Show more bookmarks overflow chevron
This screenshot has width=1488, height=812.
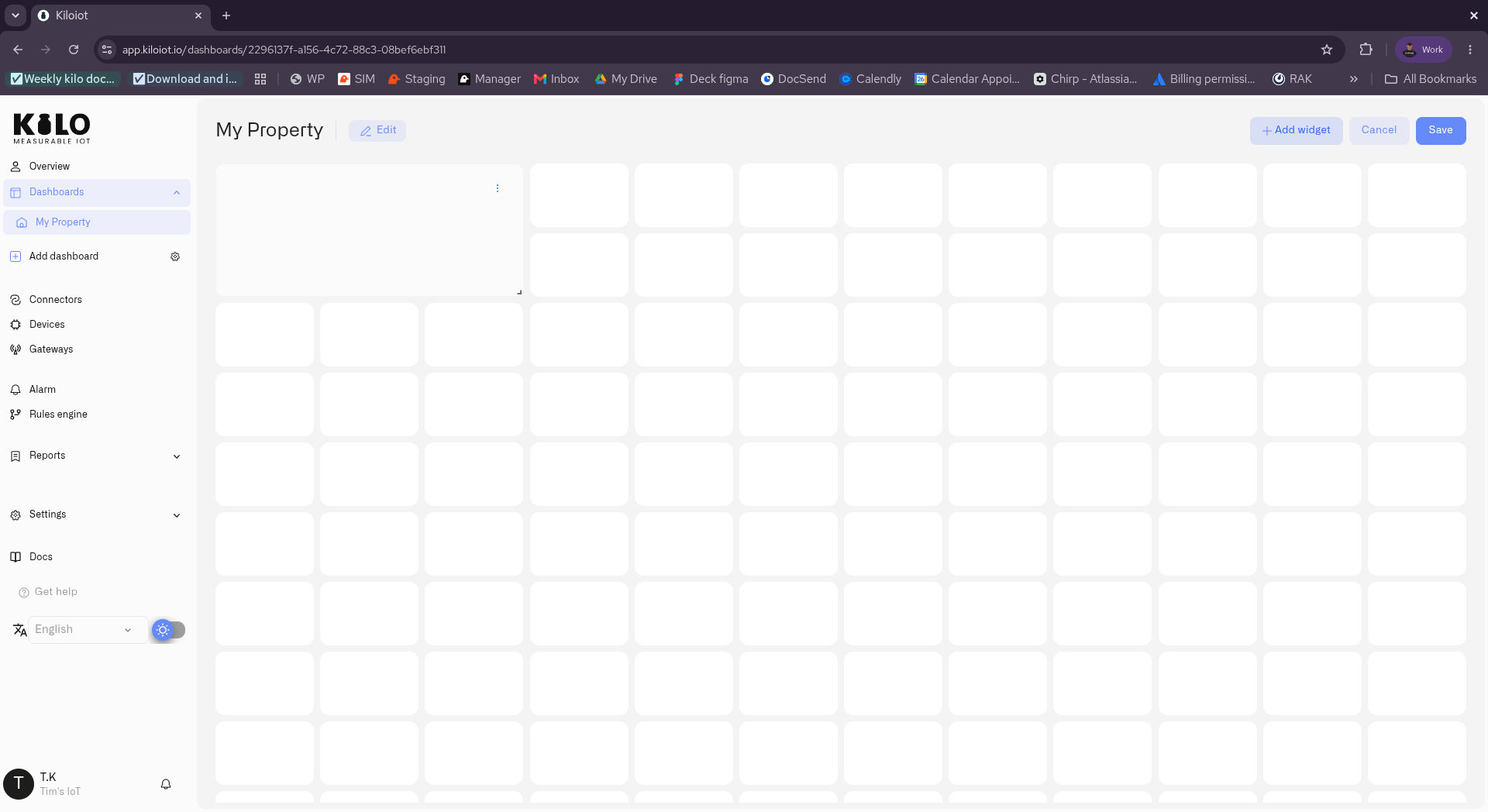[x=1353, y=79]
